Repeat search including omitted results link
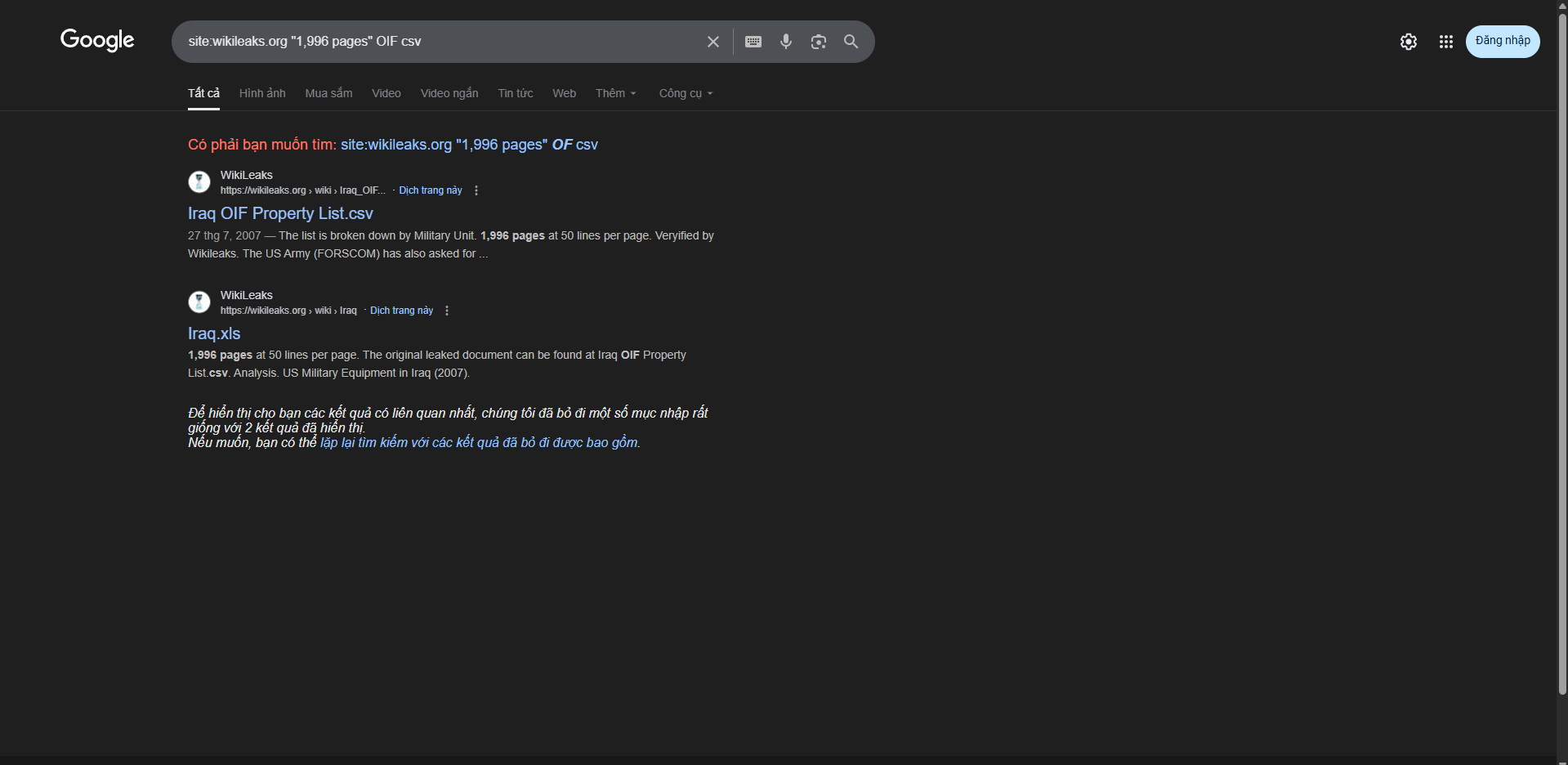1568x765 pixels. click(x=480, y=442)
